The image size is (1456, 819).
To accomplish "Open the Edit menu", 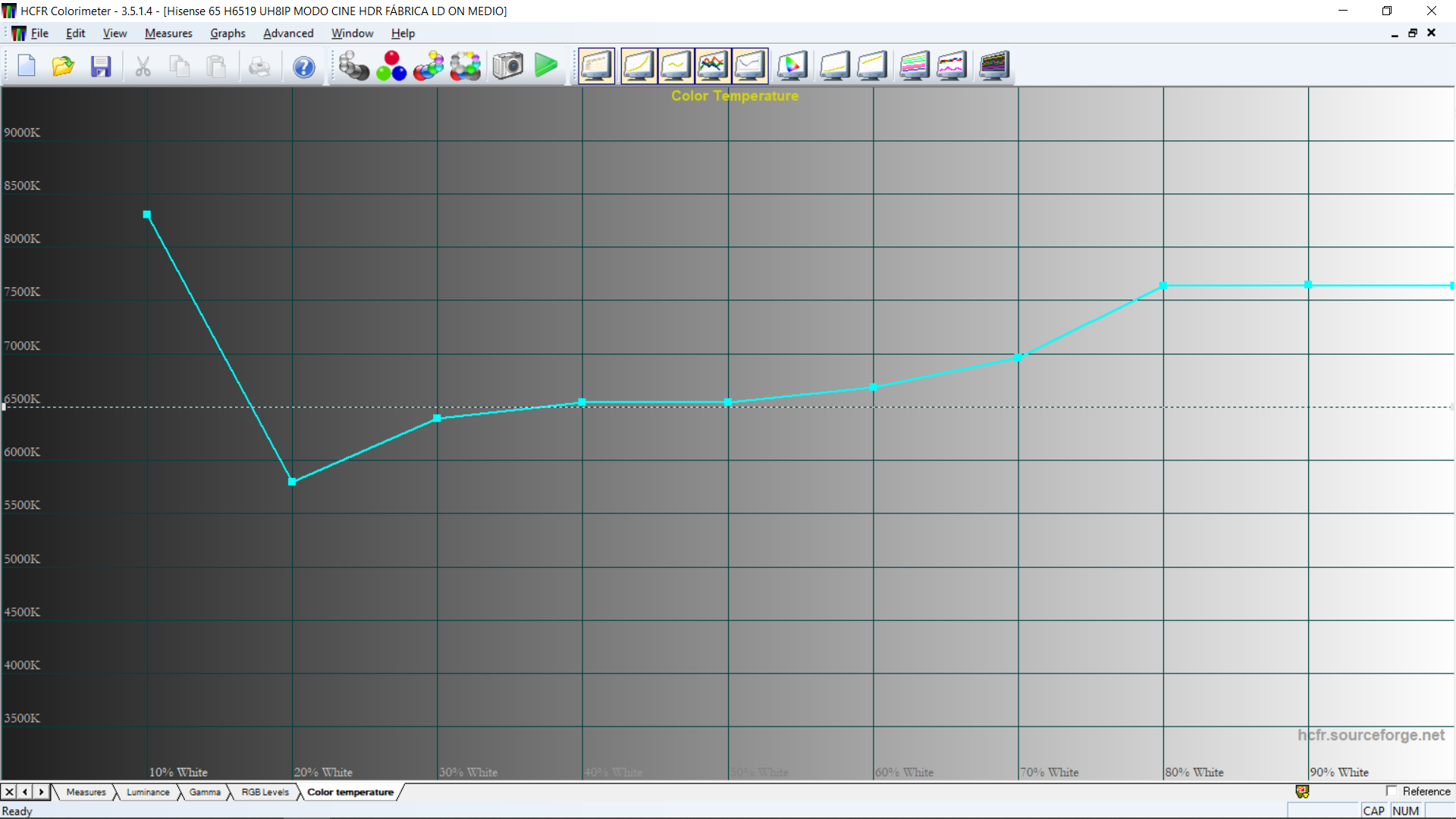I will (x=75, y=33).
